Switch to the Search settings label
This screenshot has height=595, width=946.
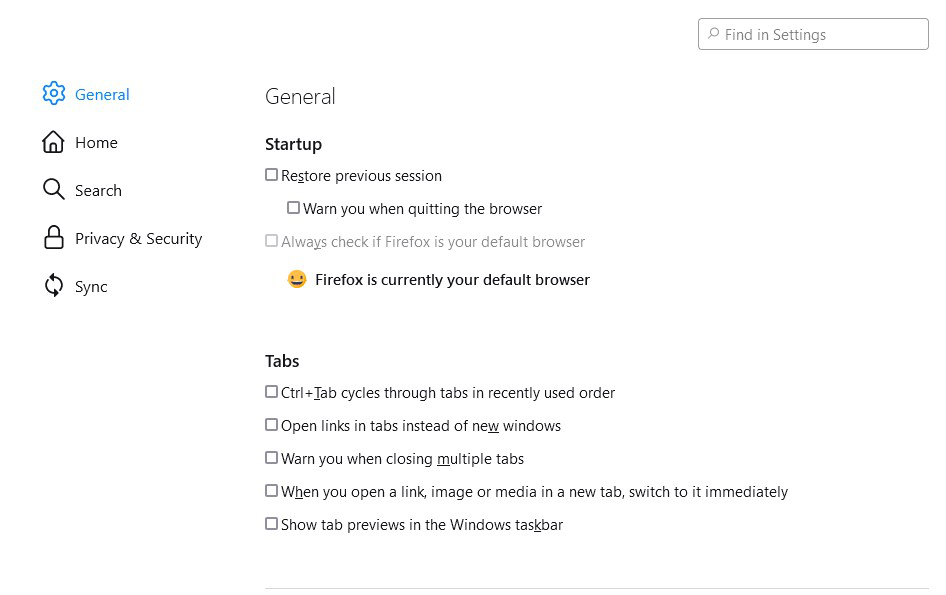coord(98,191)
